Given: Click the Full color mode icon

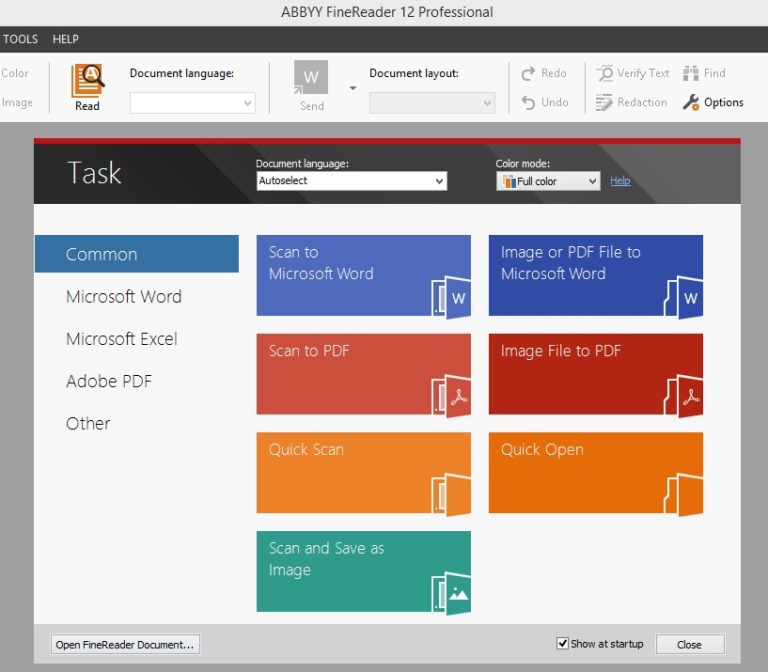Looking at the screenshot, I should tap(509, 182).
